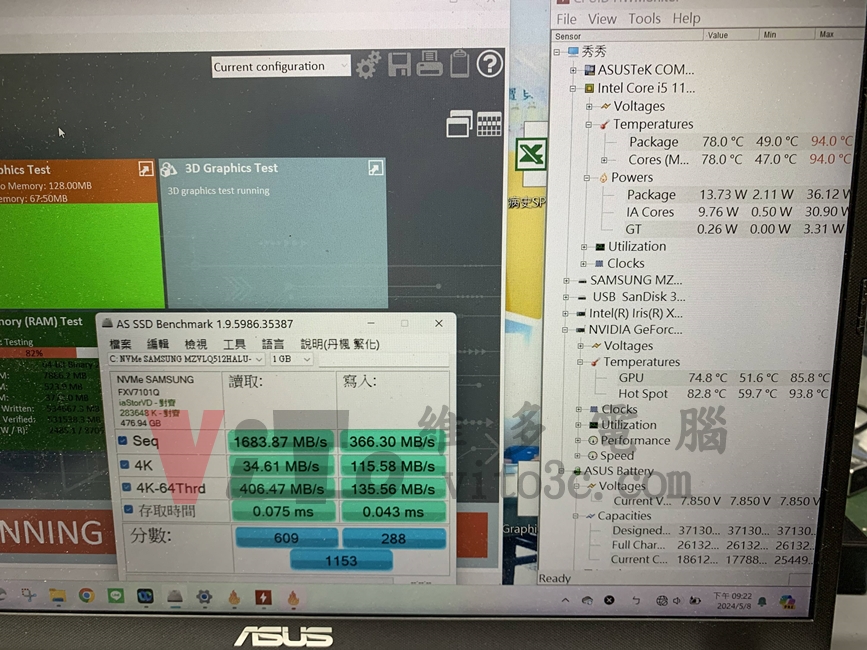This screenshot has height=650, width=867.
Task: Expand the CPU Voltages node
Action: (x=589, y=106)
